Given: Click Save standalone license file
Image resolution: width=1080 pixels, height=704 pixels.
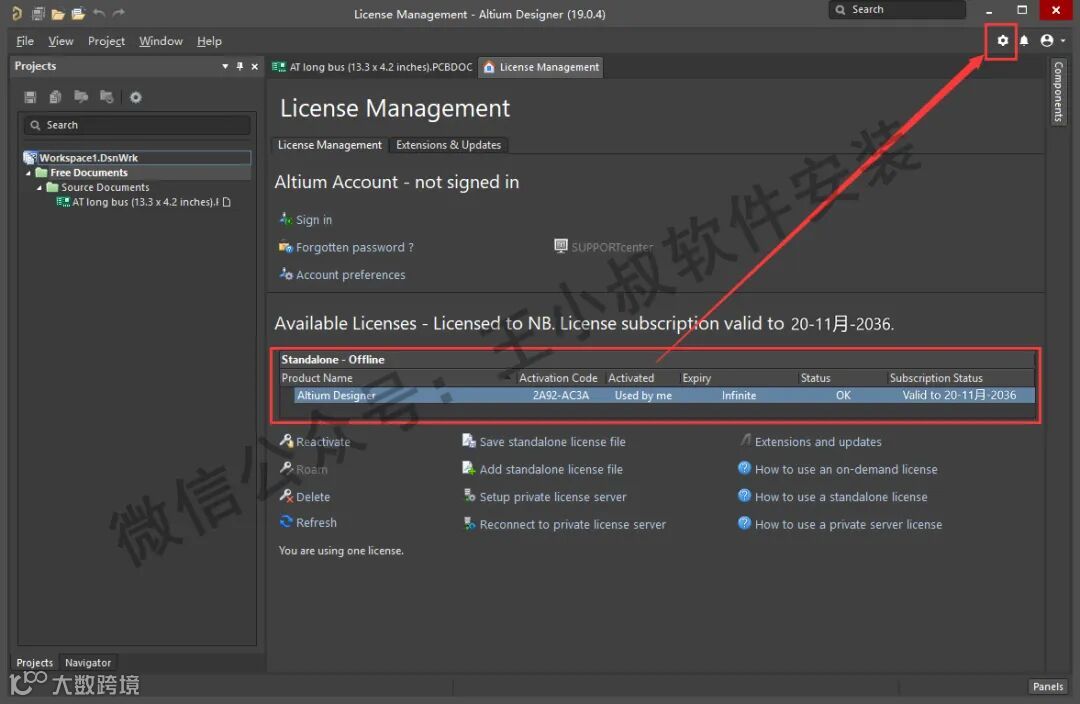Looking at the screenshot, I should coord(544,442).
